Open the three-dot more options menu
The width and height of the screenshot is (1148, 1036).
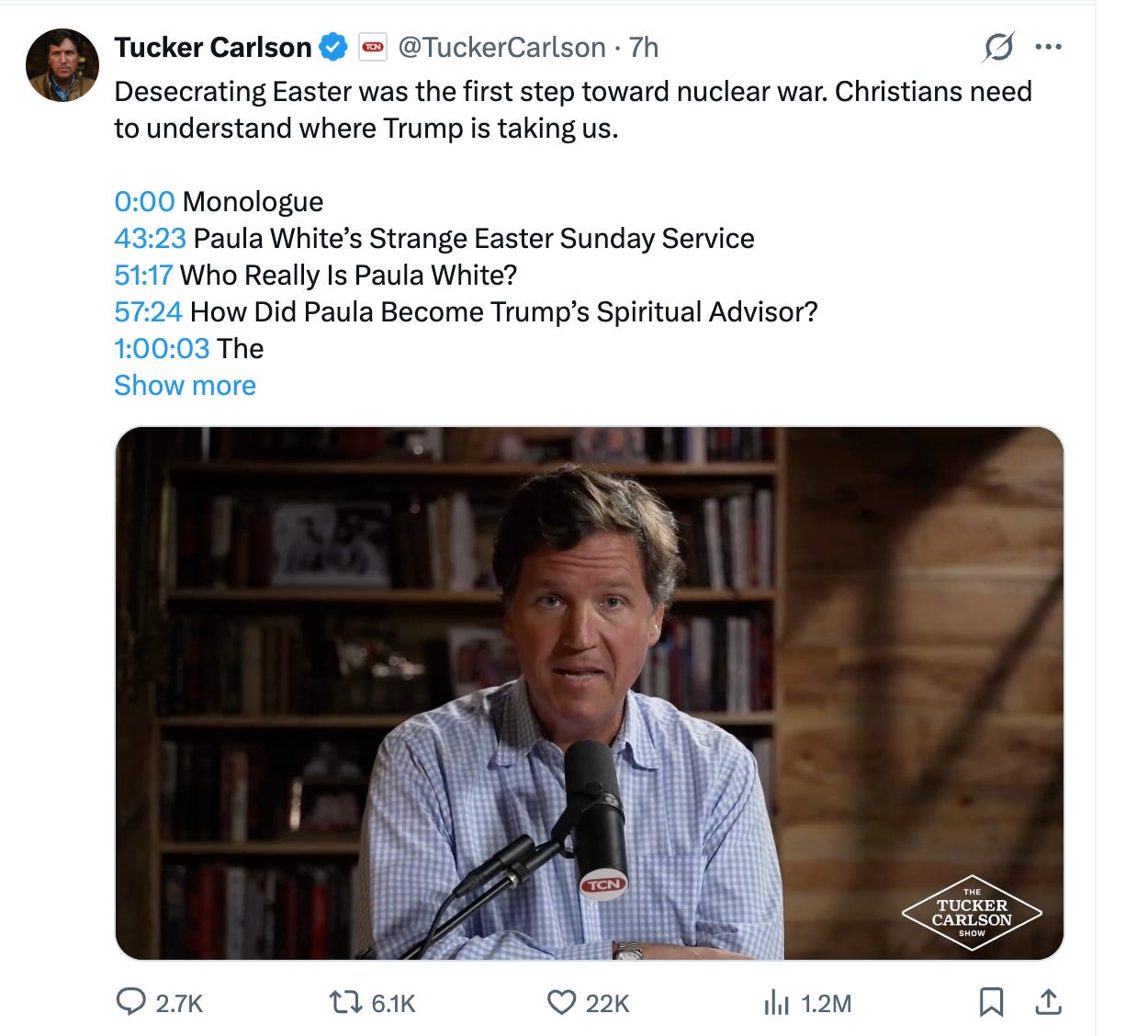click(x=1048, y=47)
